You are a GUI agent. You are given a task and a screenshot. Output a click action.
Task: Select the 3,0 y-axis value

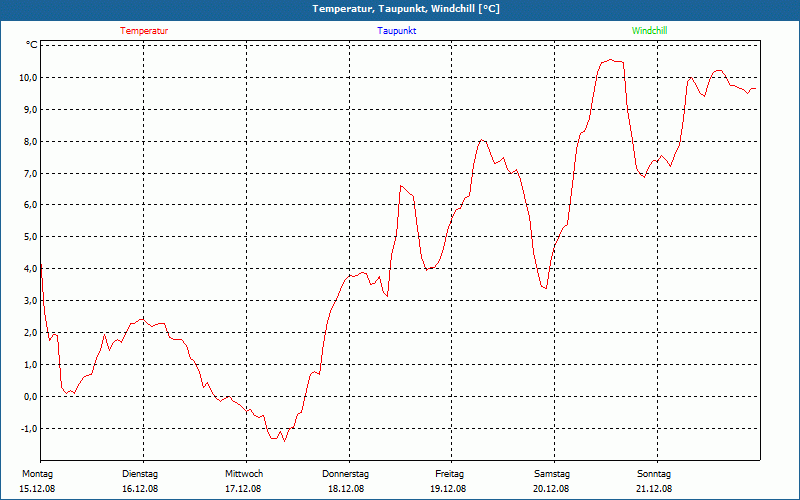click(31, 301)
